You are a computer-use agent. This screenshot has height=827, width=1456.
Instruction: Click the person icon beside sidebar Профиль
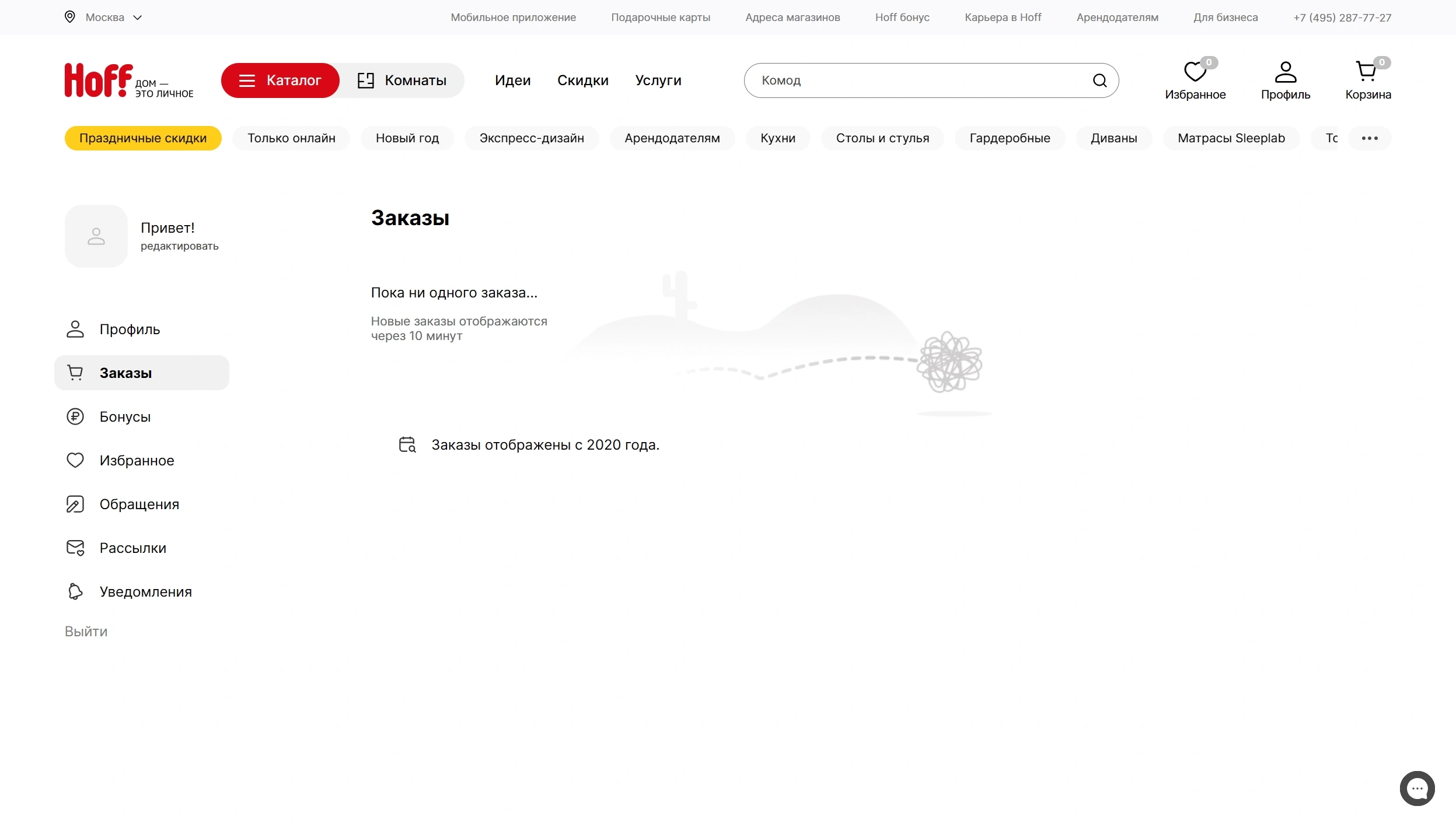coord(75,329)
